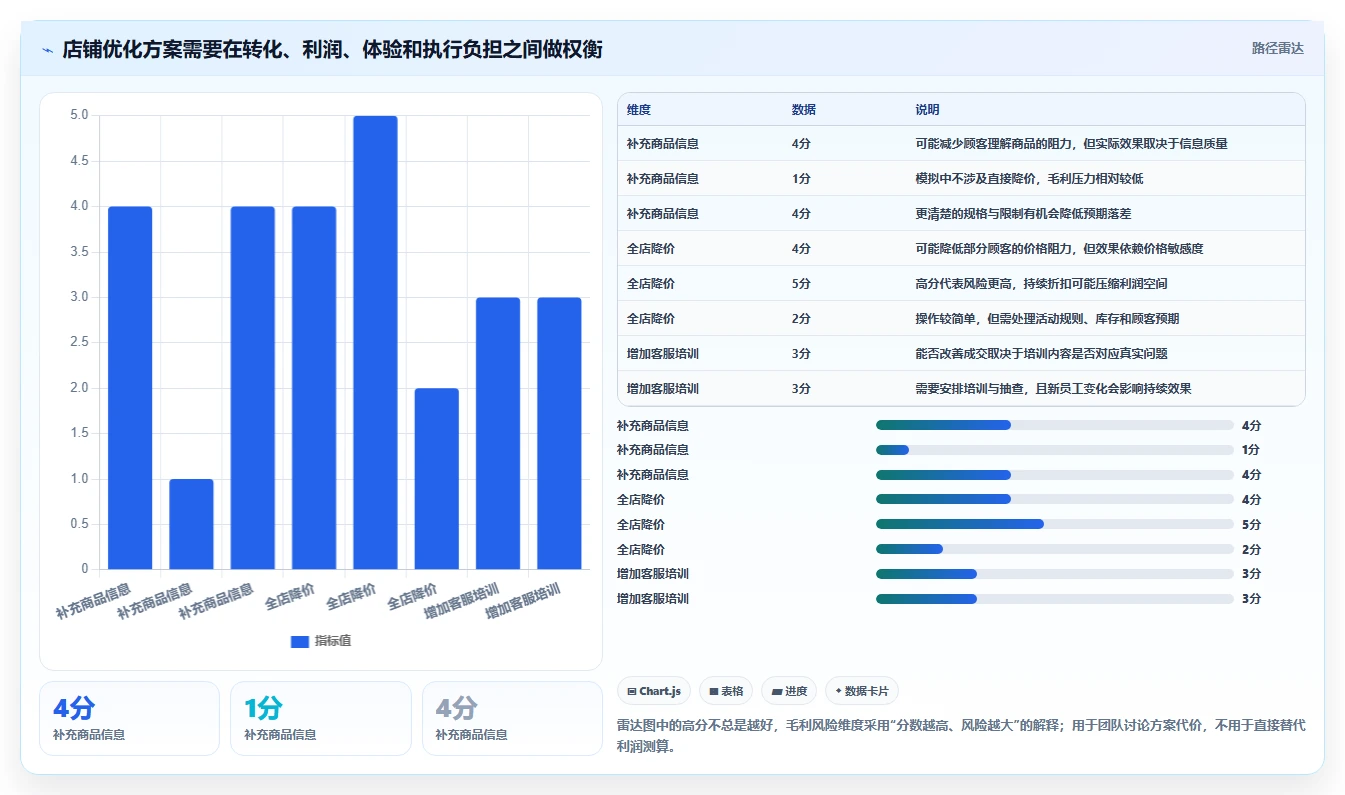Click the 2分 value beside 全店降价 progress bar
This screenshot has height=795, width=1345.
(1251, 550)
